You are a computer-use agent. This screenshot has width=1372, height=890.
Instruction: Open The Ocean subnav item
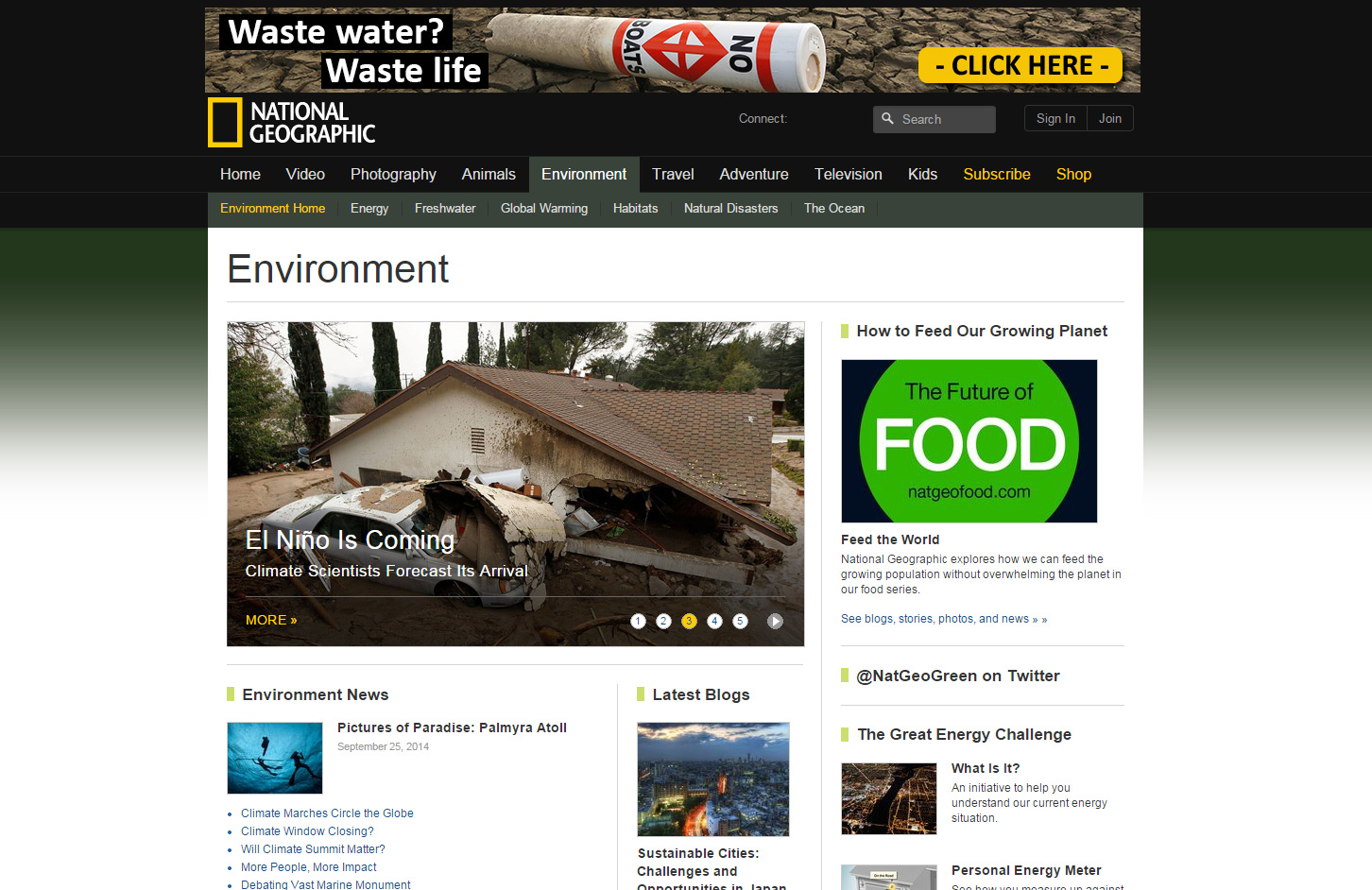pyautogui.click(x=834, y=208)
